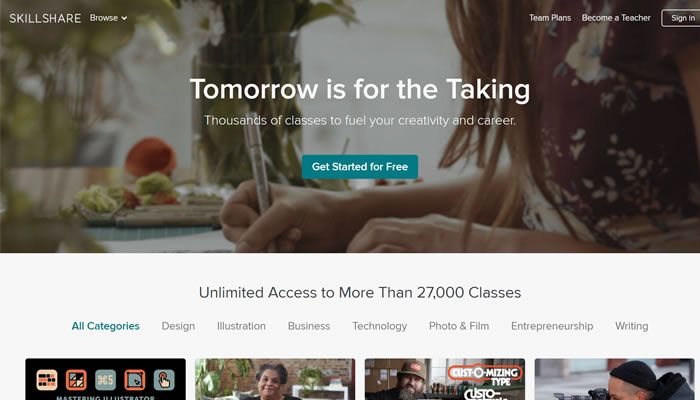The height and width of the screenshot is (400, 700).
Task: Click Get Started for Free button
Action: pos(360,167)
